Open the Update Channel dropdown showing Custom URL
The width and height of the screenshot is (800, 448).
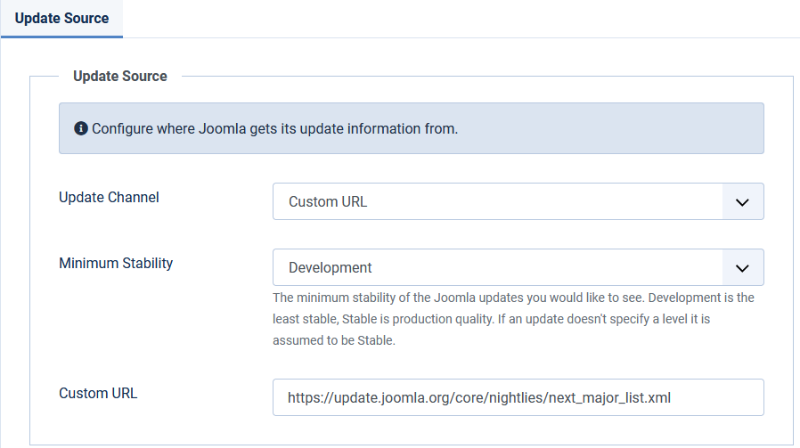point(518,202)
